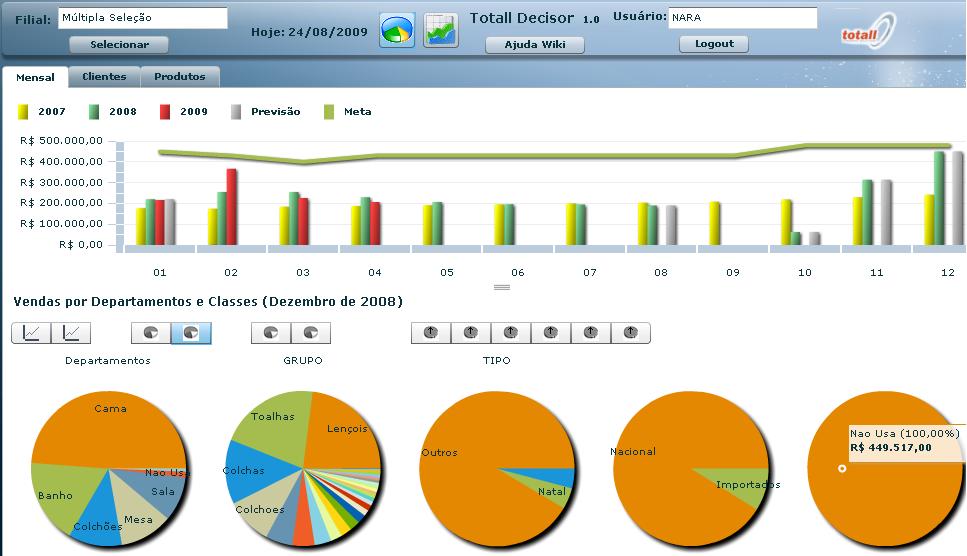
Task: Switch to the Clientes tab
Action: (104, 77)
